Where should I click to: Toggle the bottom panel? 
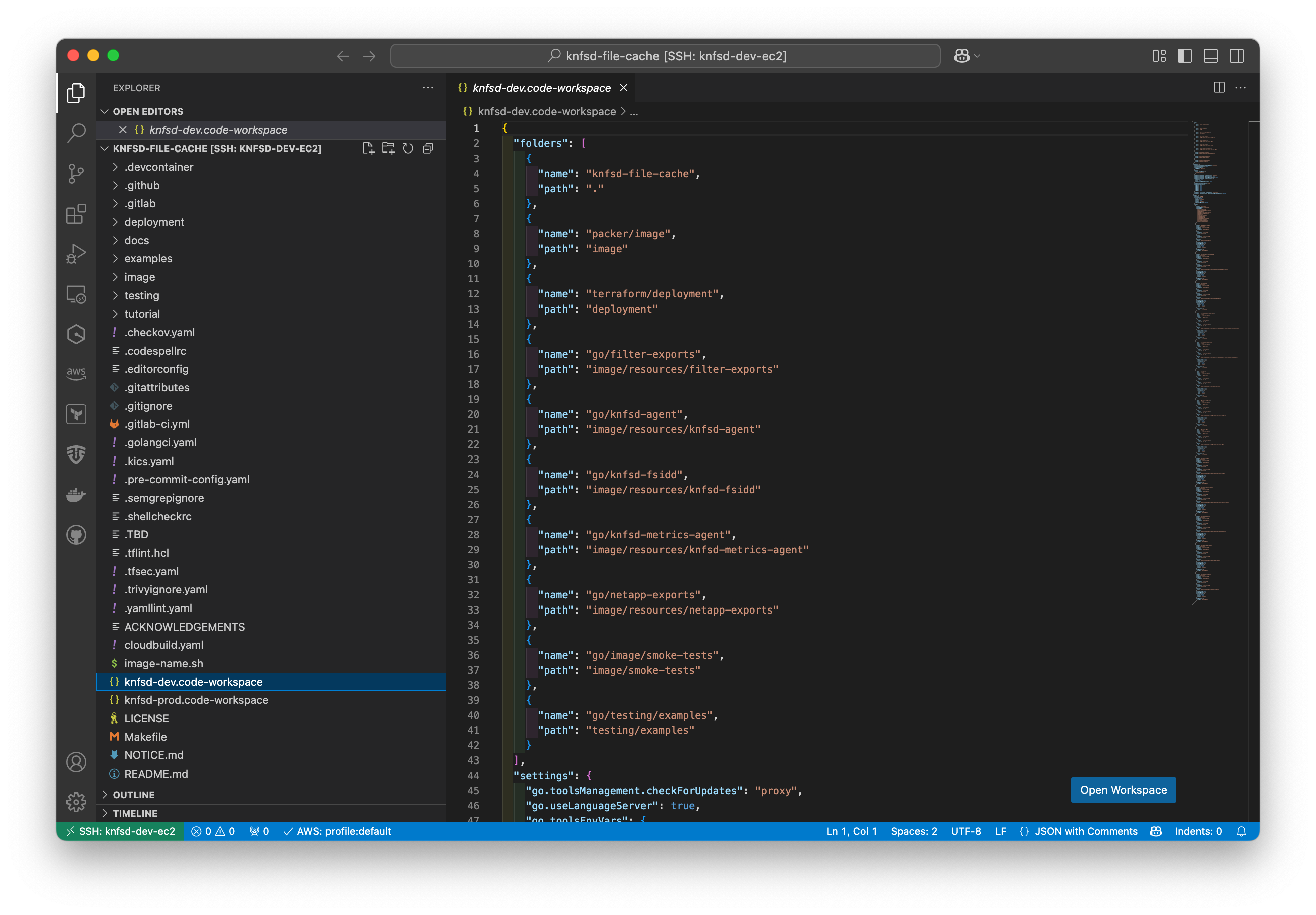pos(1211,56)
